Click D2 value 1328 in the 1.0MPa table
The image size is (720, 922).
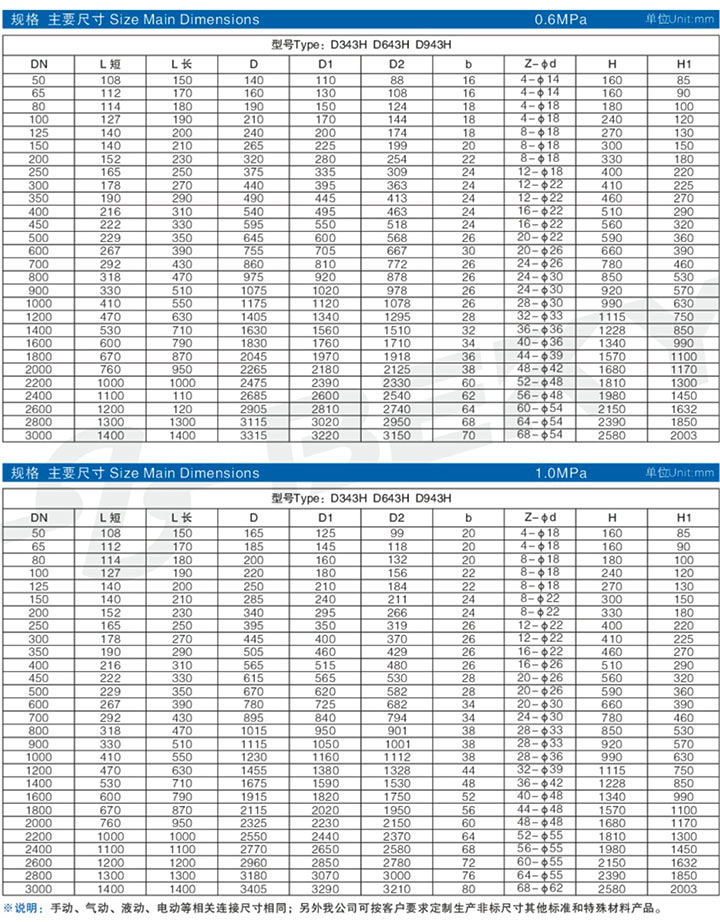pos(396,771)
